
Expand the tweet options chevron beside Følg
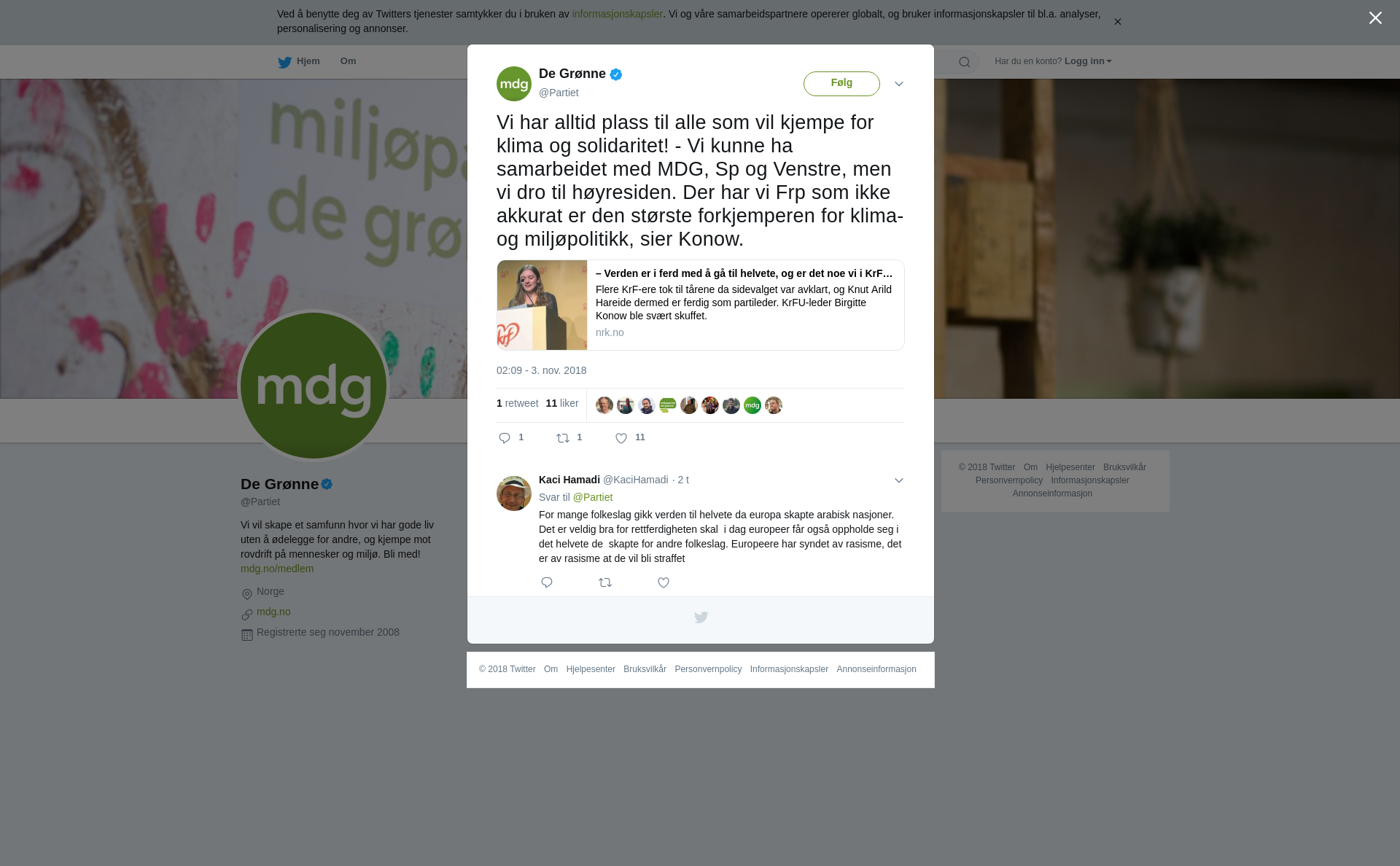click(899, 84)
